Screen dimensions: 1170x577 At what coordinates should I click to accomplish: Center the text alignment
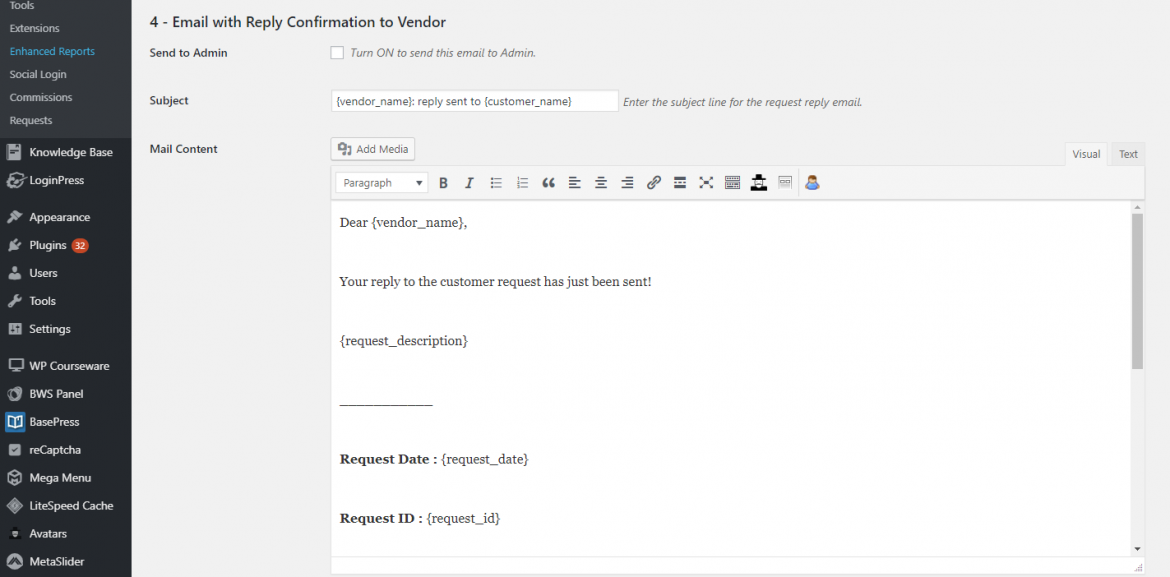[x=600, y=182]
